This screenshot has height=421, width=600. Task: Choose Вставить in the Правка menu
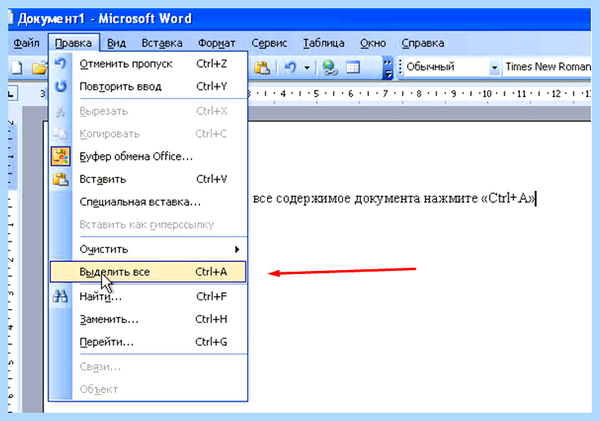point(148,179)
